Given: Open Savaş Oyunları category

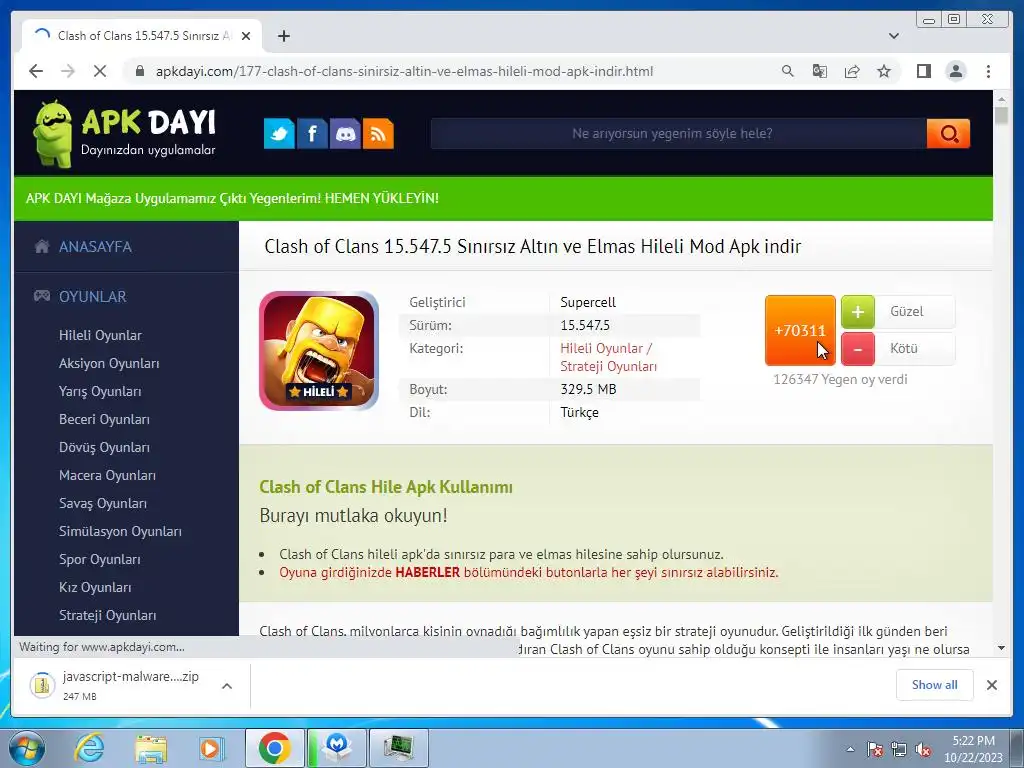Looking at the screenshot, I should (103, 504).
